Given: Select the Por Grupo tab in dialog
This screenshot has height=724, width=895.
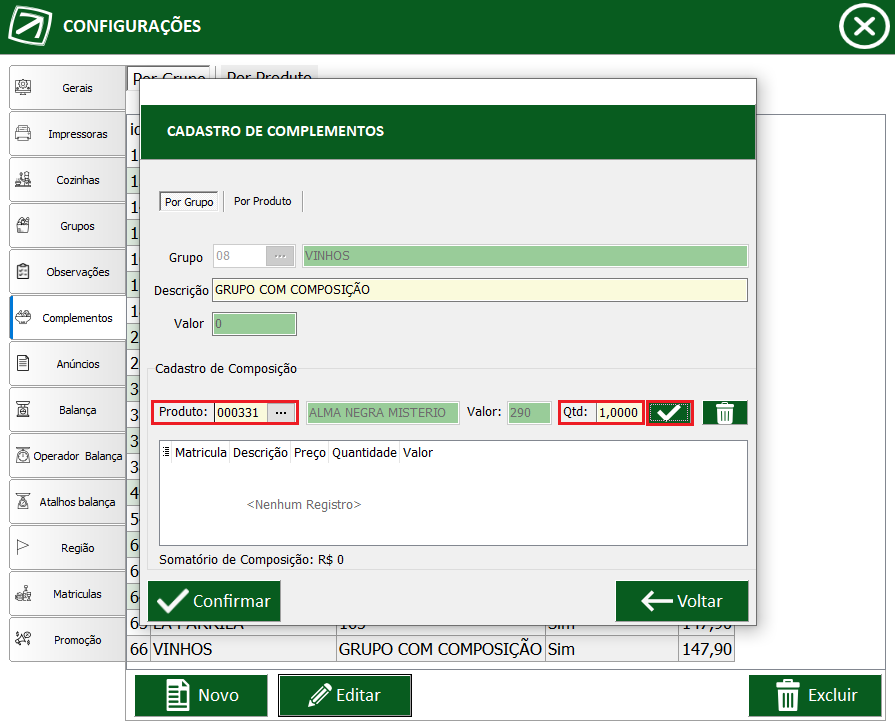Looking at the screenshot, I should [x=189, y=201].
